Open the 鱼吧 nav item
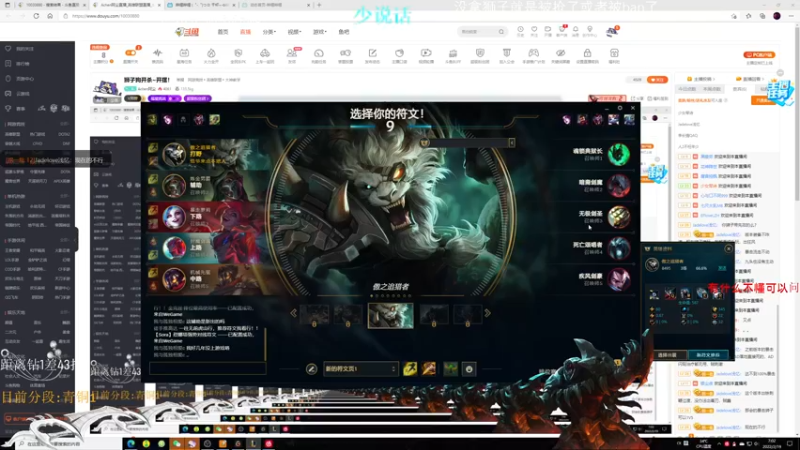 point(344,32)
